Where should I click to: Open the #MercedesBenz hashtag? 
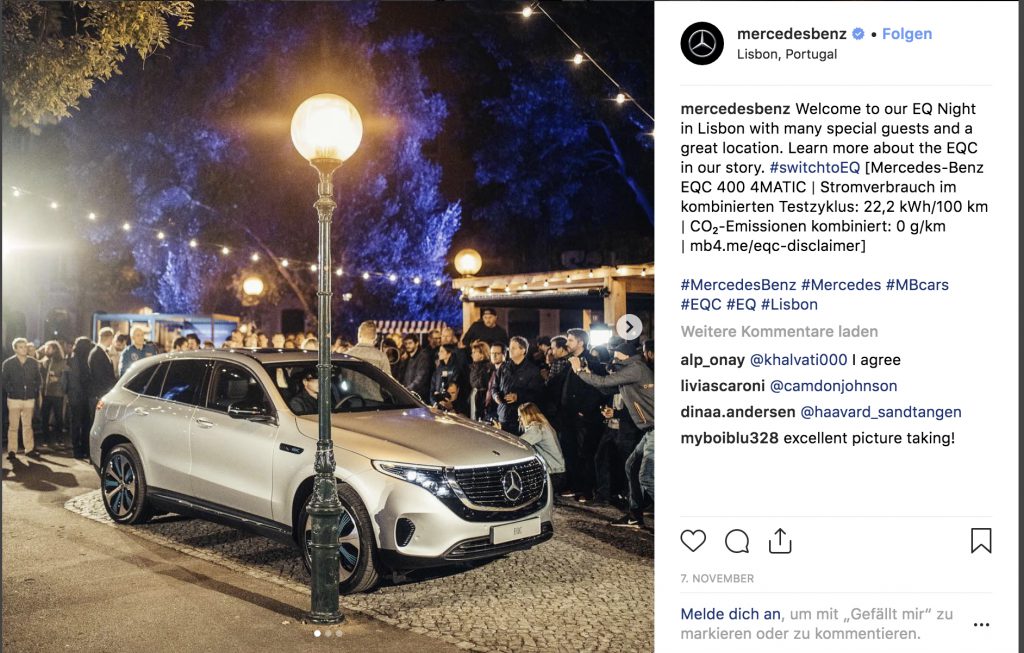coord(738,285)
